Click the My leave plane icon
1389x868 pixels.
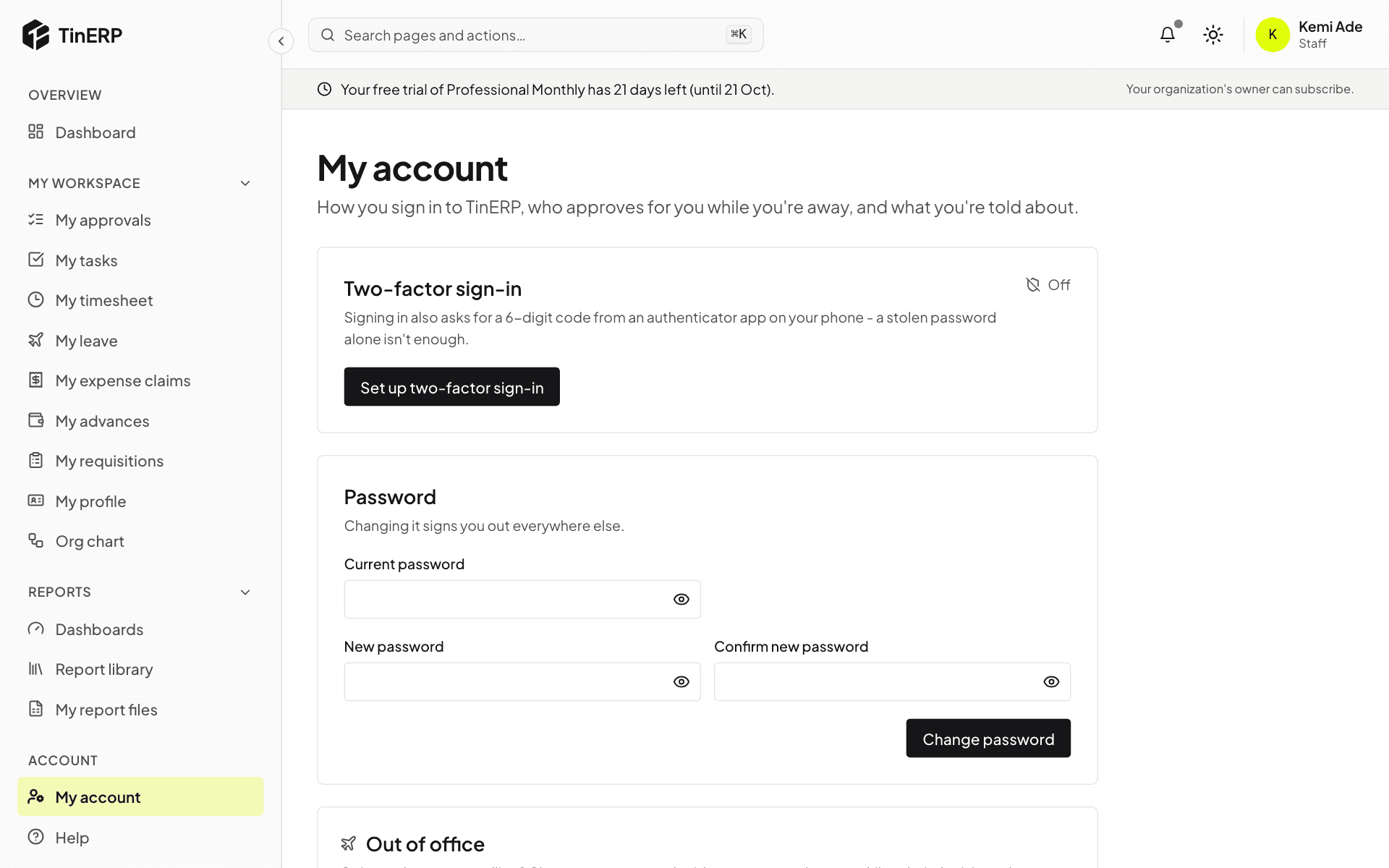(x=35, y=340)
